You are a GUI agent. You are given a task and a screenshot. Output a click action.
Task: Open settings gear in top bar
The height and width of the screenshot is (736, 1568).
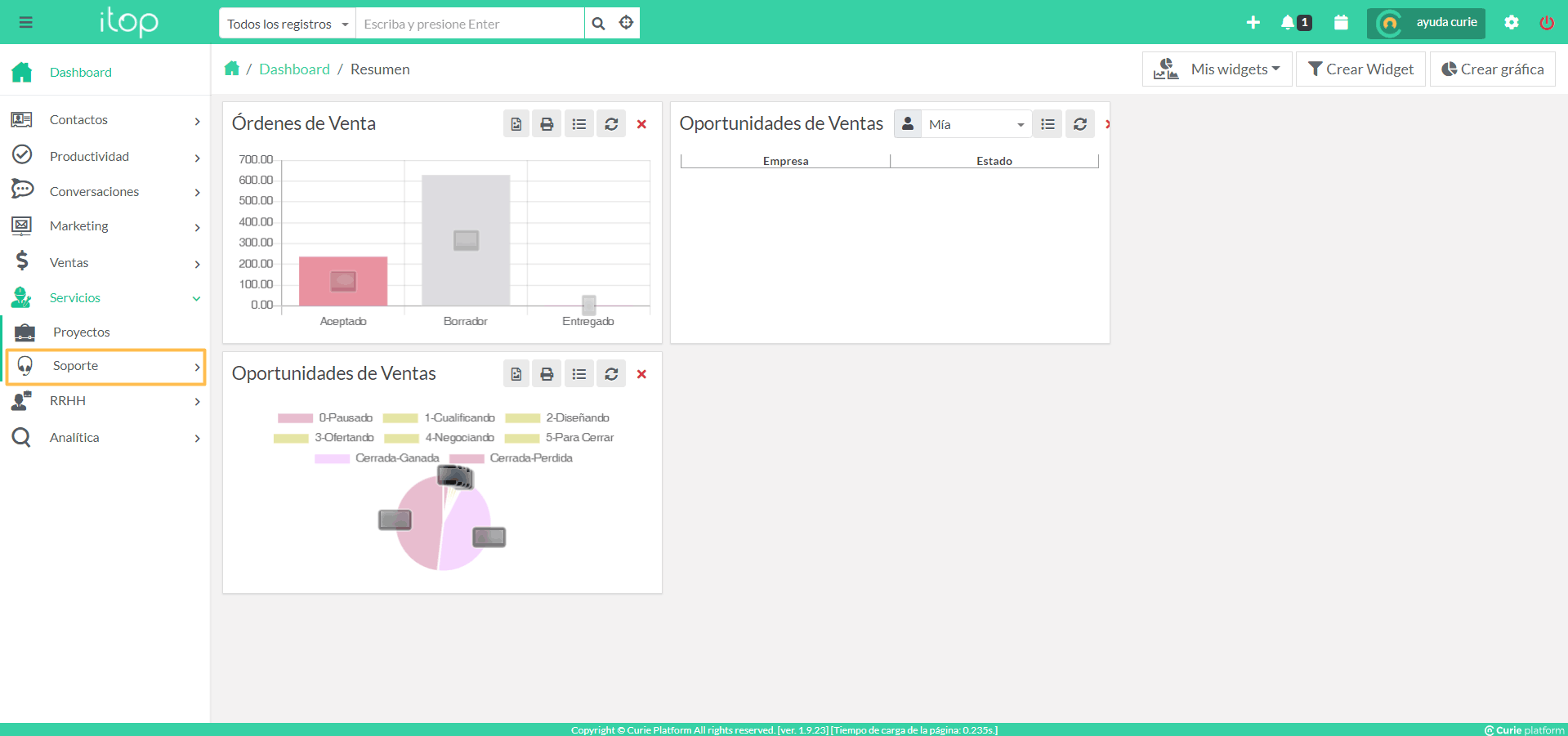click(1512, 23)
